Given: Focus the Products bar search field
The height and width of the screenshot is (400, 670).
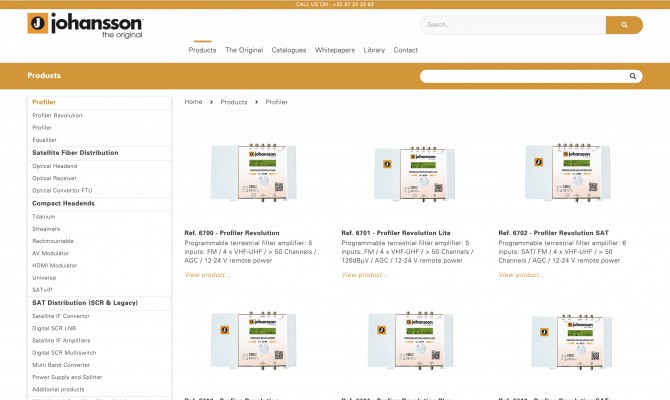Looking at the screenshot, I should click(x=531, y=76).
